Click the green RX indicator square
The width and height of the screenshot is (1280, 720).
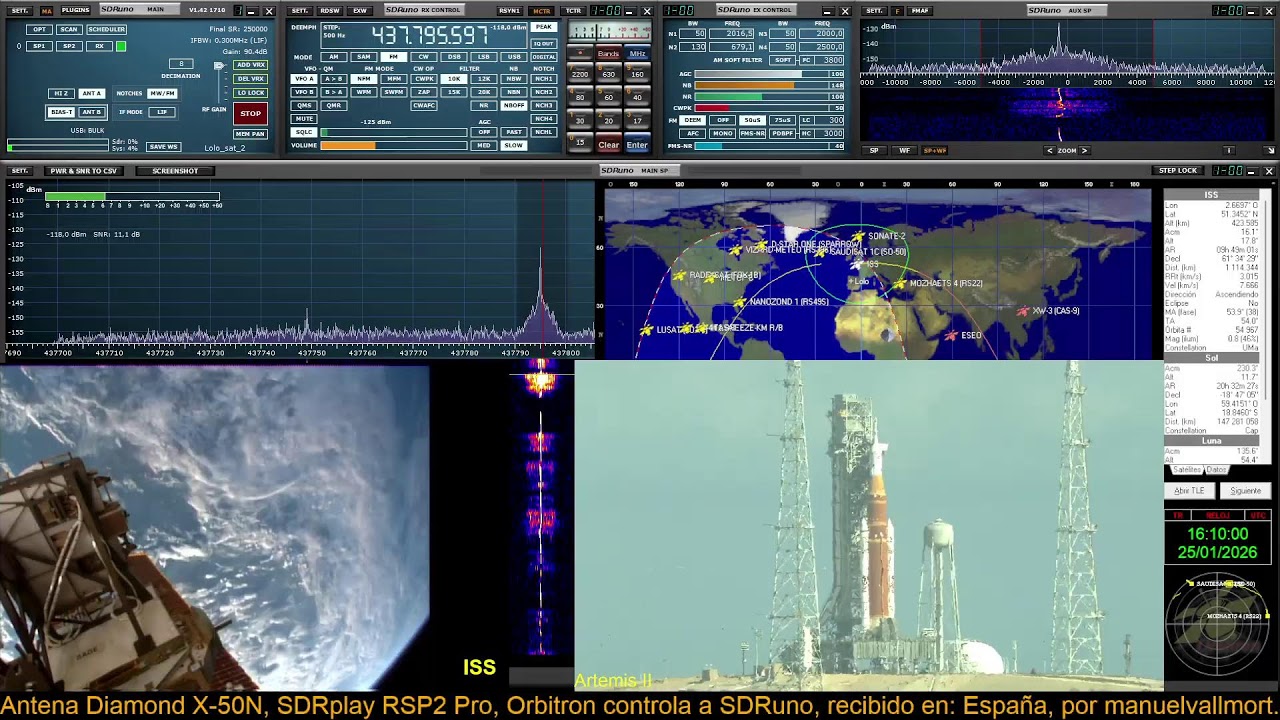pos(121,46)
